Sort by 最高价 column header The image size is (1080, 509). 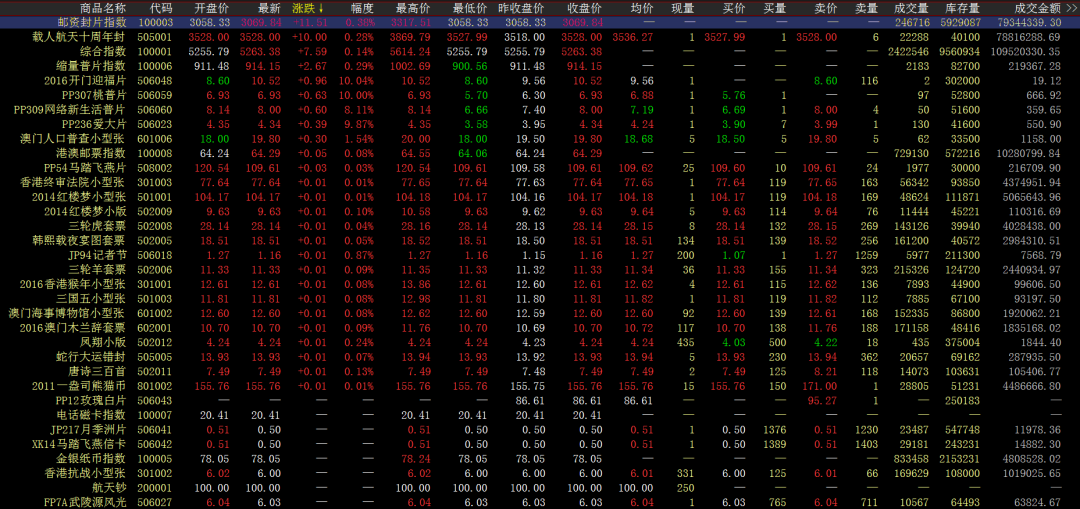pos(413,8)
